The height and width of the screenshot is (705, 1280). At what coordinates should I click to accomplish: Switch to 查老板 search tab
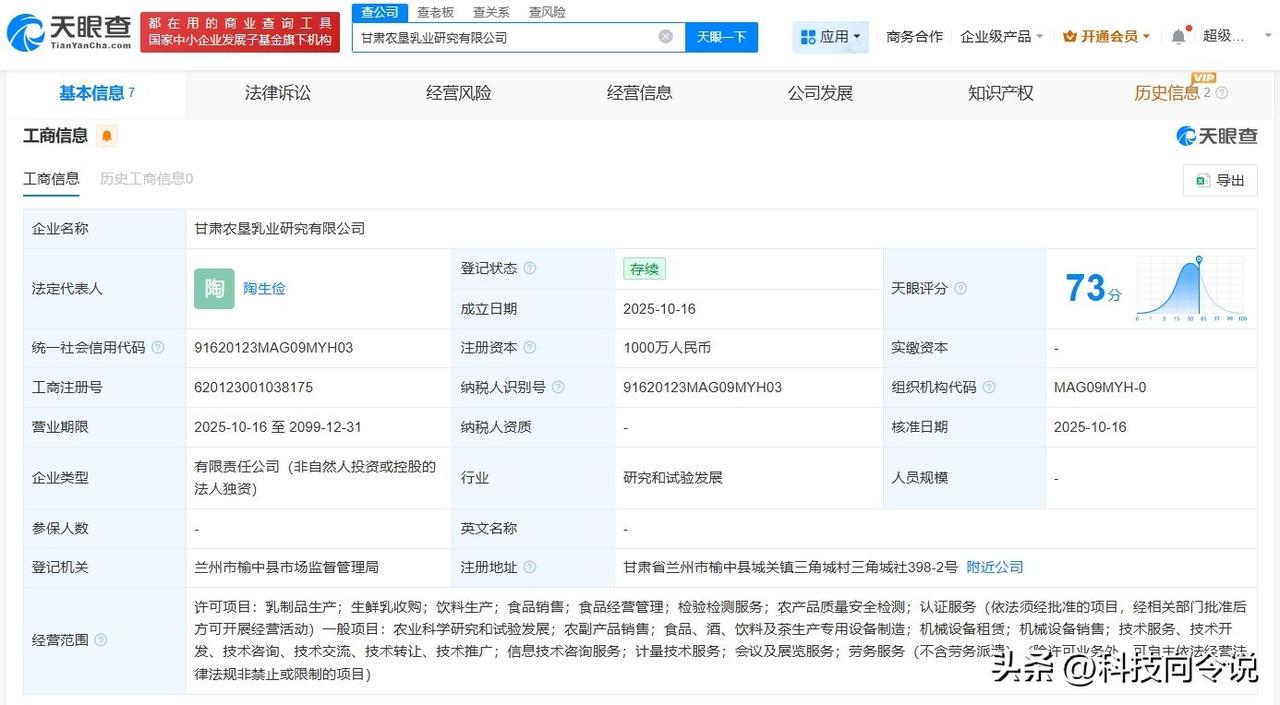[x=435, y=12]
